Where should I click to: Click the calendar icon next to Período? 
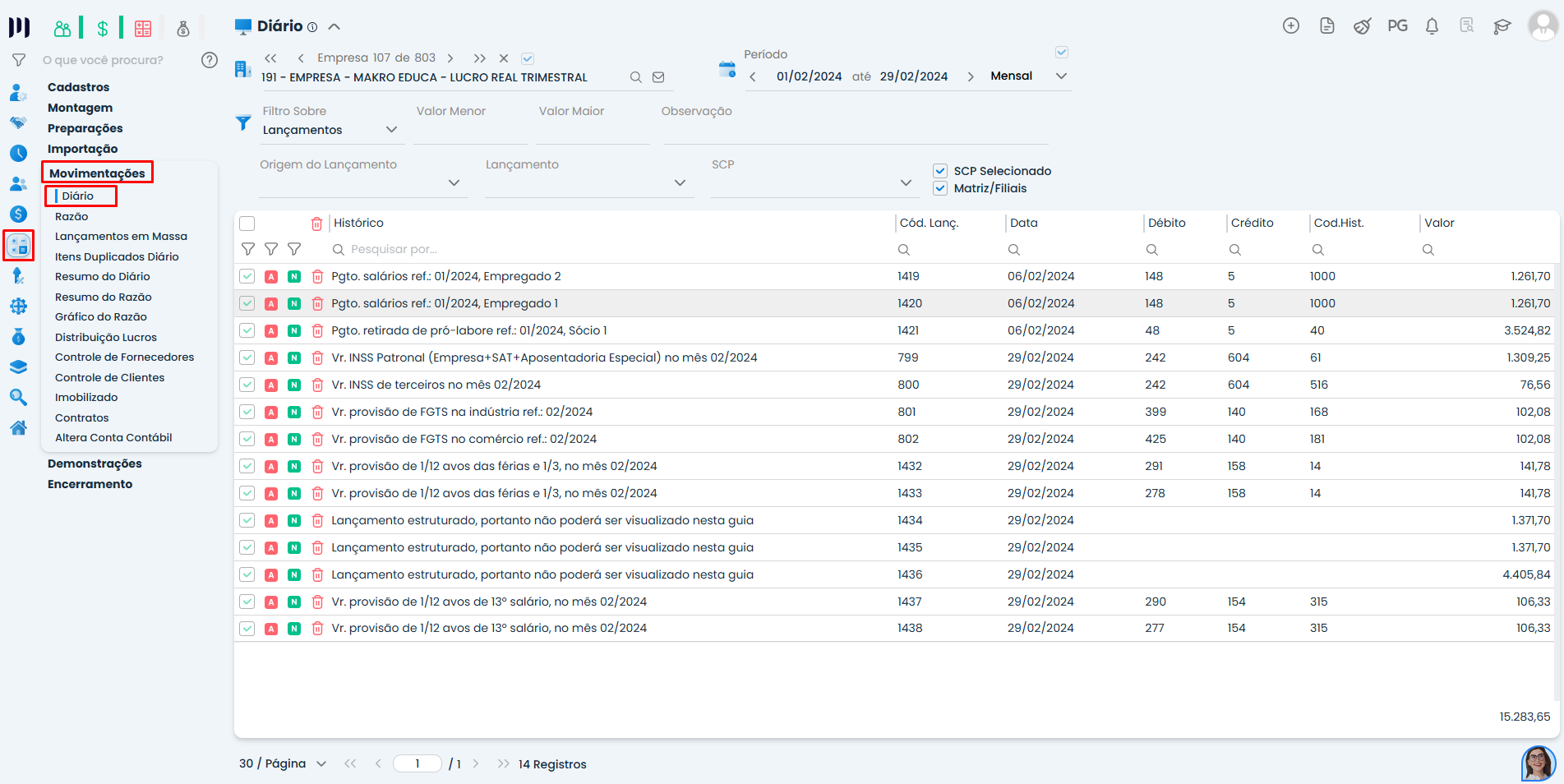pyautogui.click(x=727, y=70)
